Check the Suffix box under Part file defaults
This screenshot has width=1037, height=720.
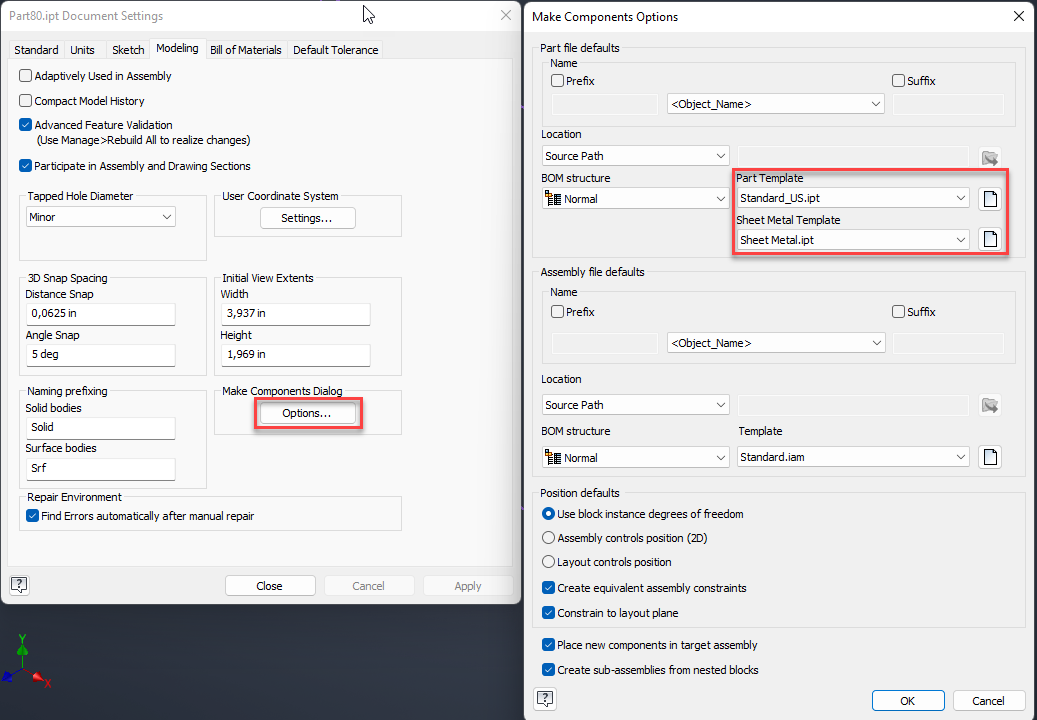coord(898,80)
